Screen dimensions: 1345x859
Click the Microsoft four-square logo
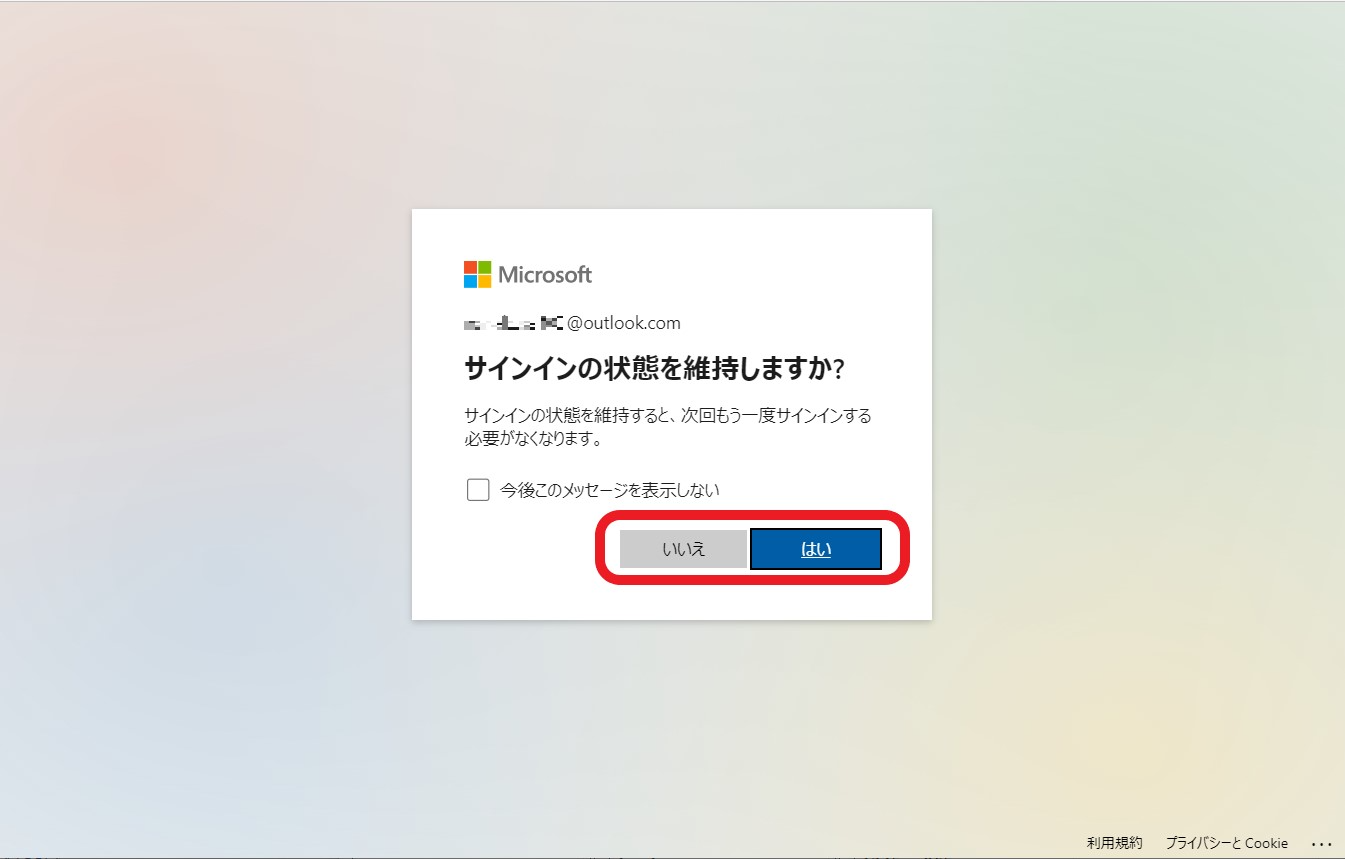[477, 274]
